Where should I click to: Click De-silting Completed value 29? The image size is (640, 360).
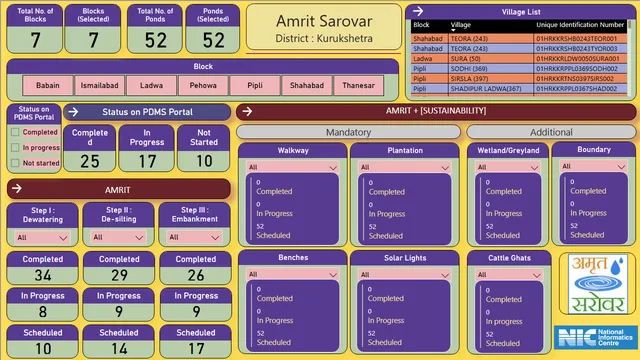(119, 276)
